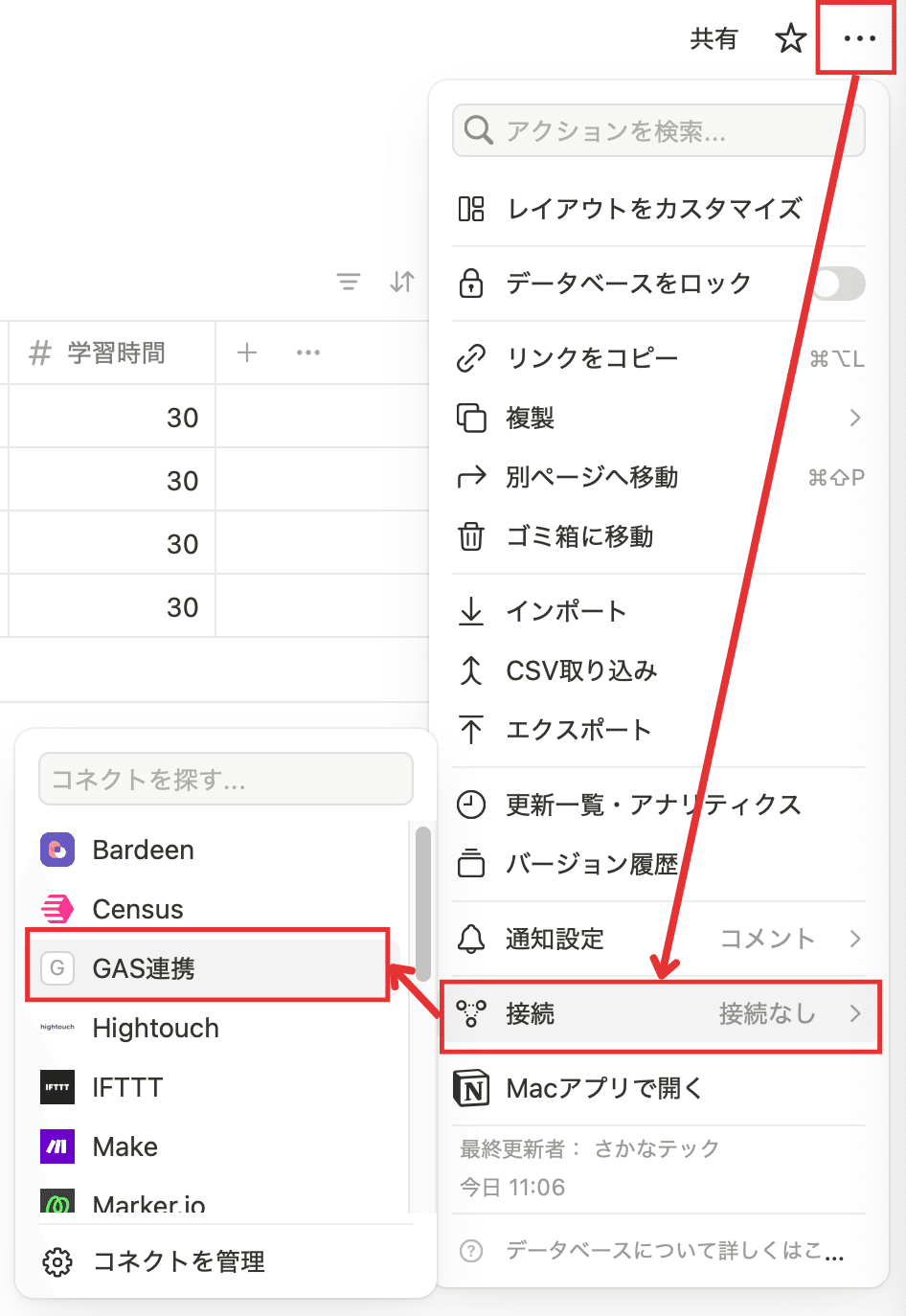Select the CSV取り込み import option
This screenshot has height=1316, width=906.
[580, 670]
